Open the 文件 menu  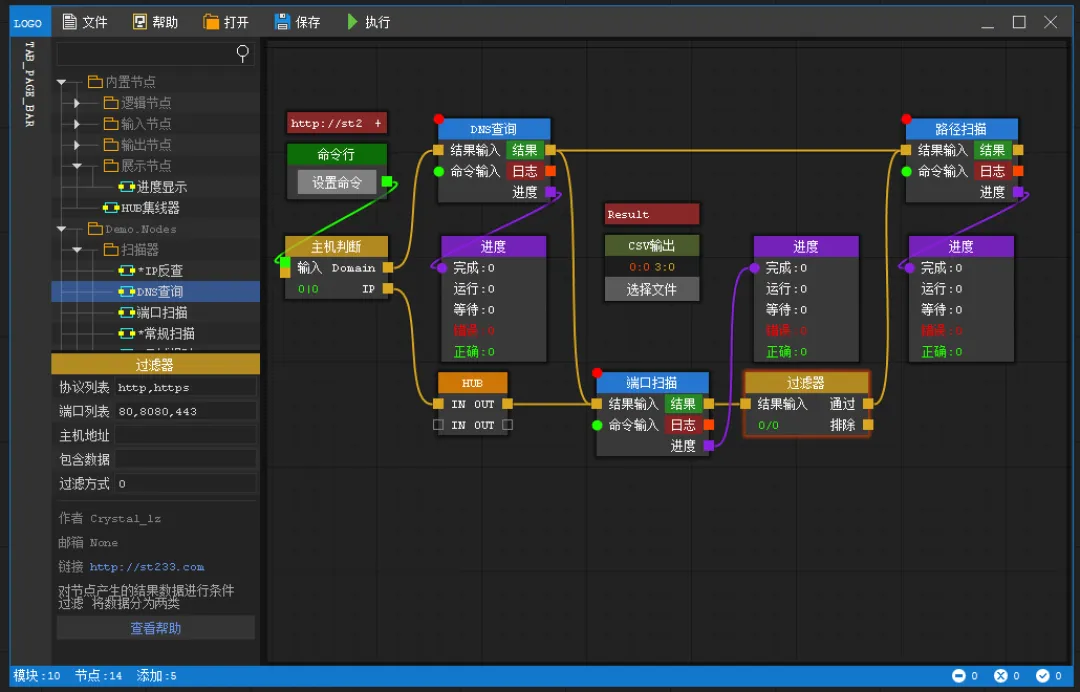point(85,22)
